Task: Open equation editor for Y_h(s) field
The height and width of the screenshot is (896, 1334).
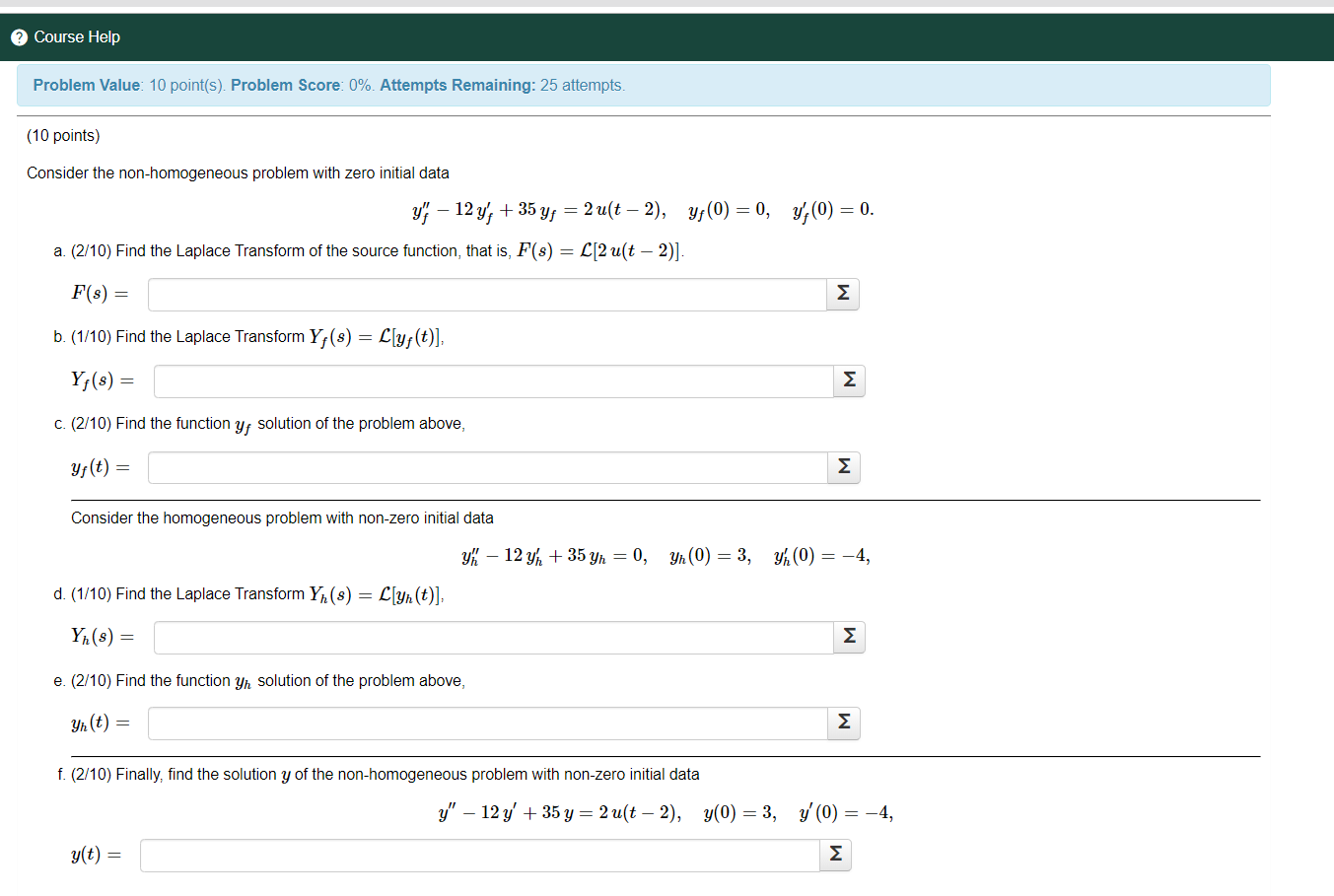Action: tap(849, 637)
